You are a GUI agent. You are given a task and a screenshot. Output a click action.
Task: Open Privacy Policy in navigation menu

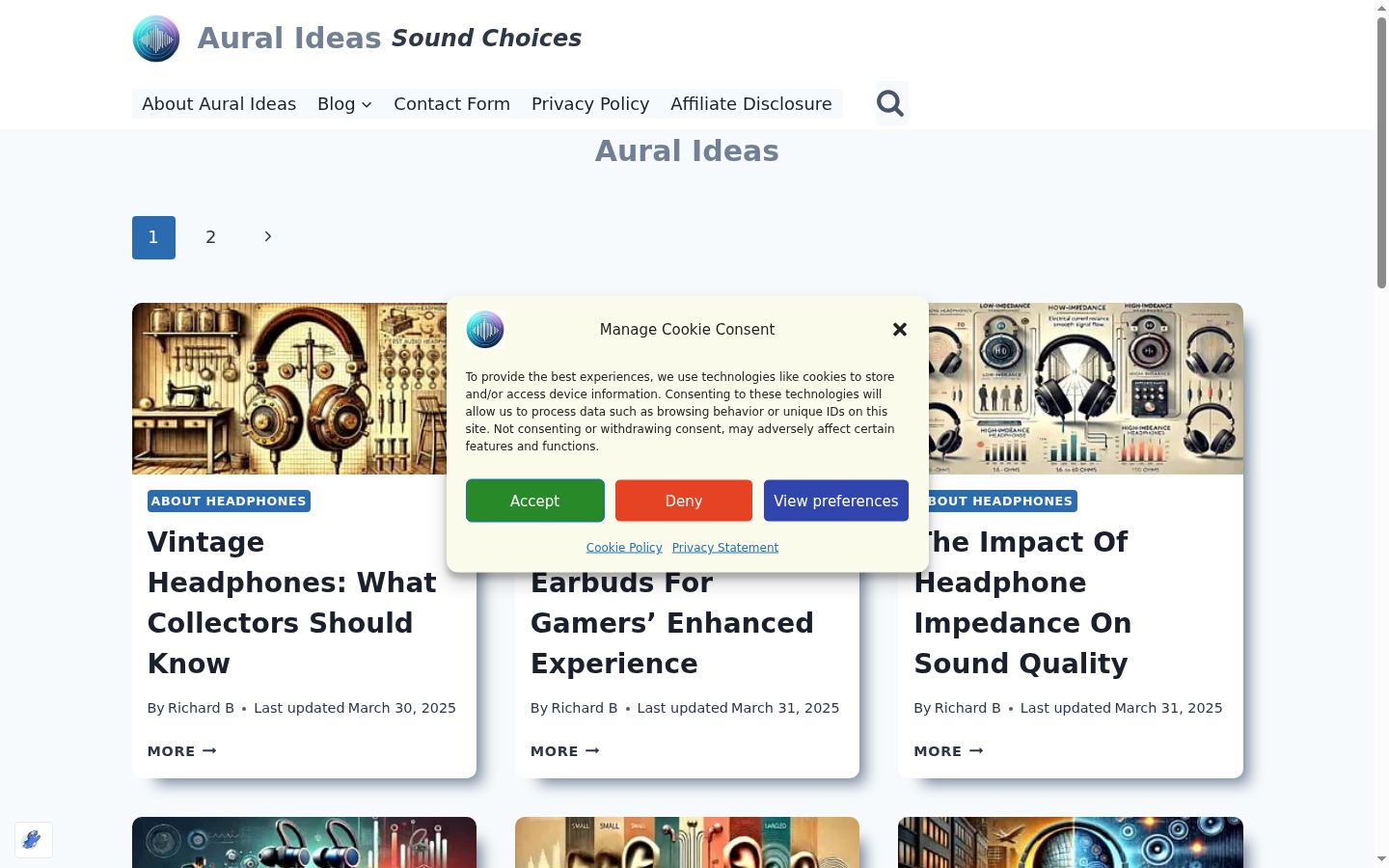click(x=590, y=104)
